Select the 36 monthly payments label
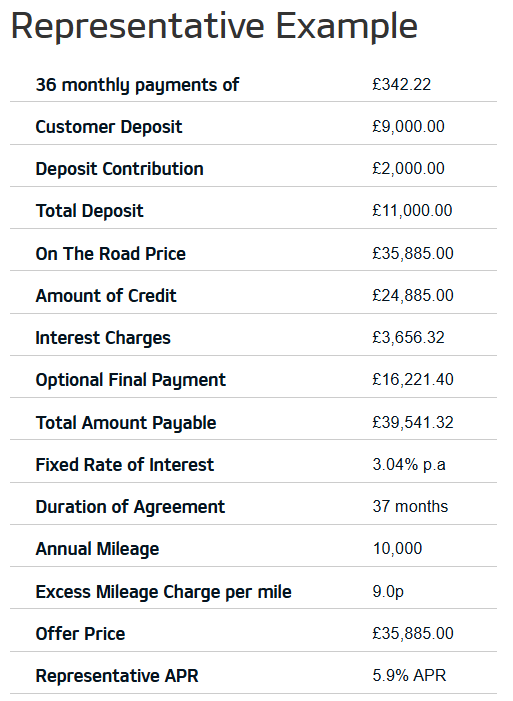This screenshot has height=701, width=513. 137,85
